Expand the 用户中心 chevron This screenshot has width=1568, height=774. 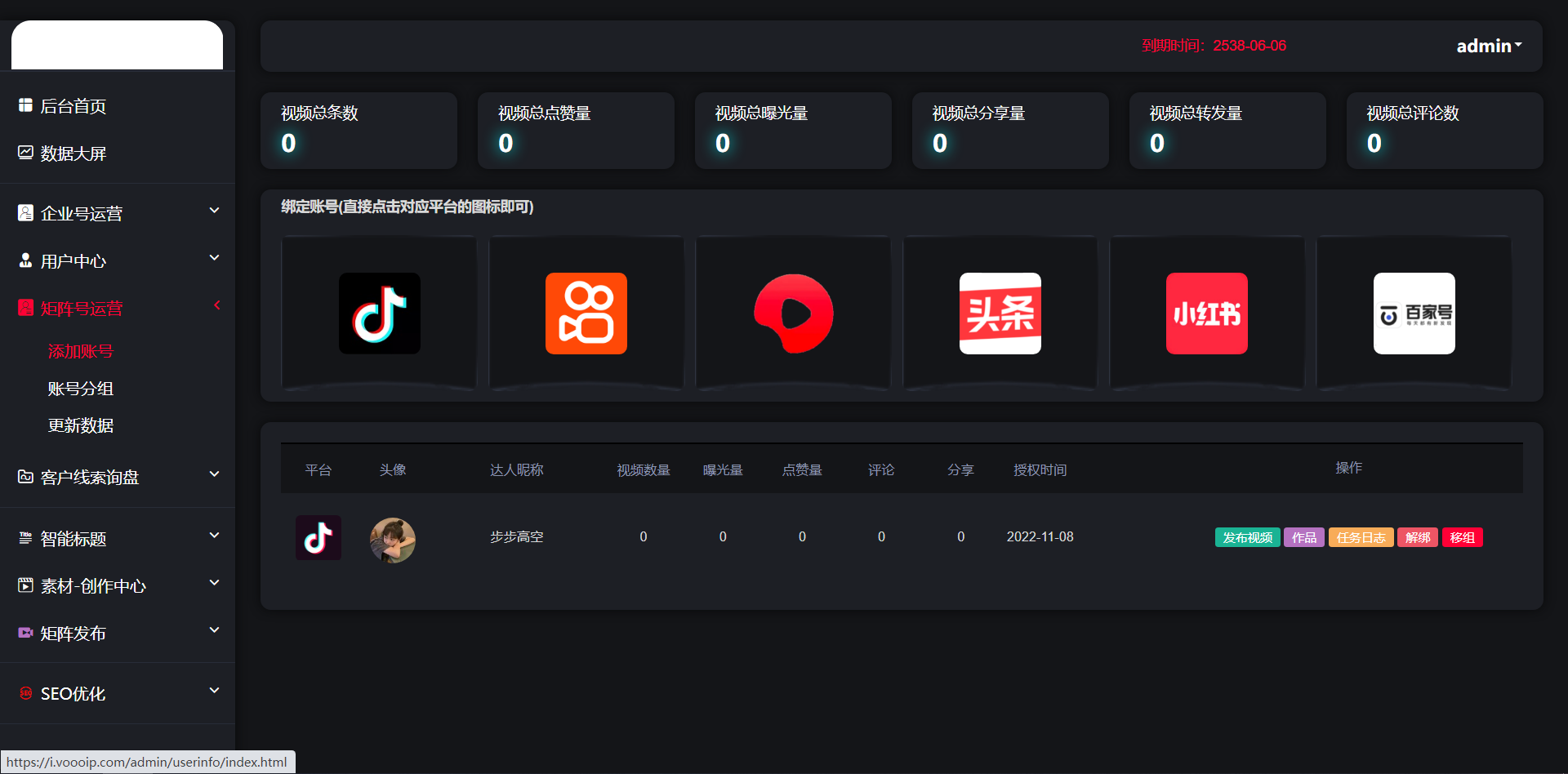coord(215,258)
